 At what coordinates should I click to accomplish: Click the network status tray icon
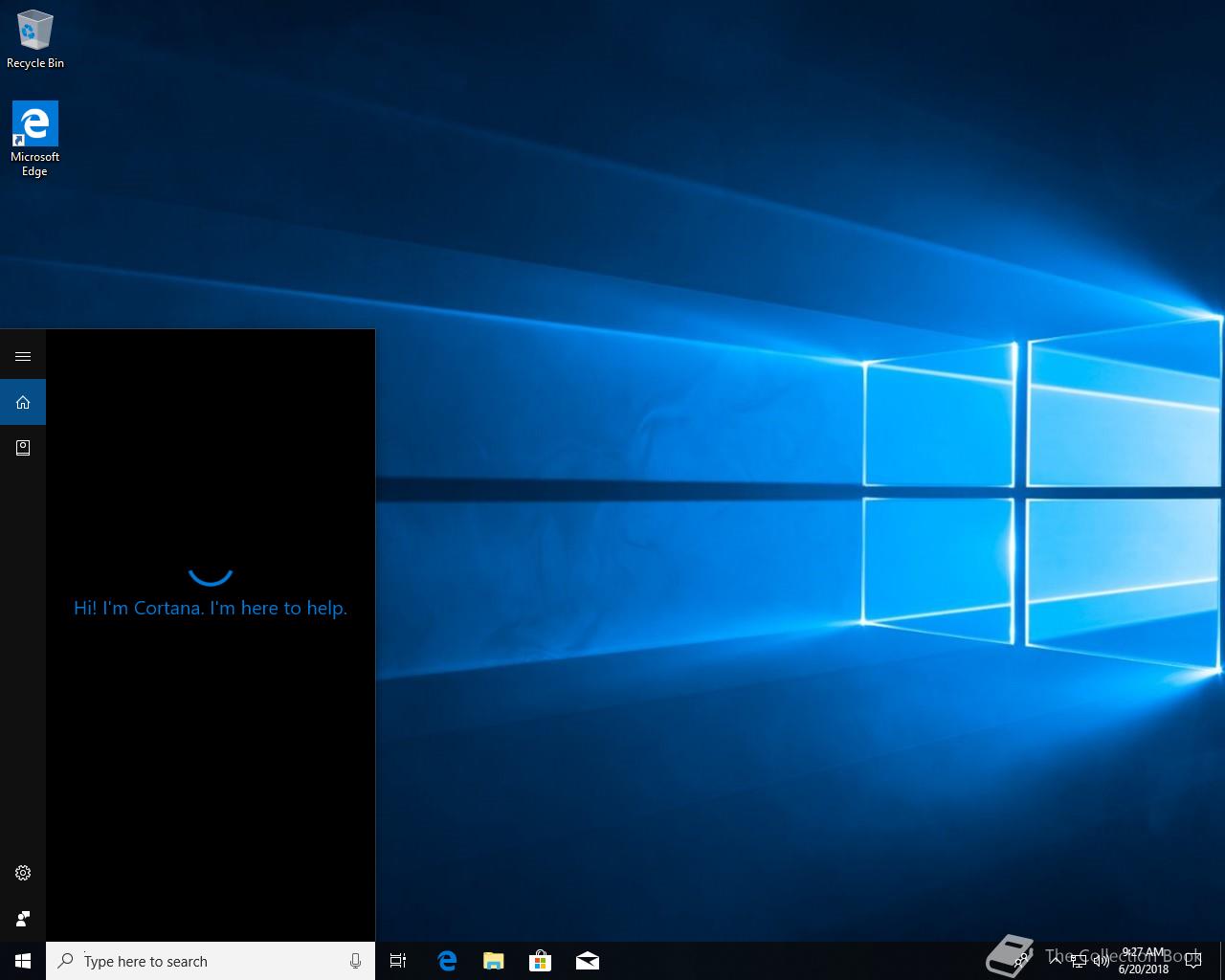[1079, 961]
